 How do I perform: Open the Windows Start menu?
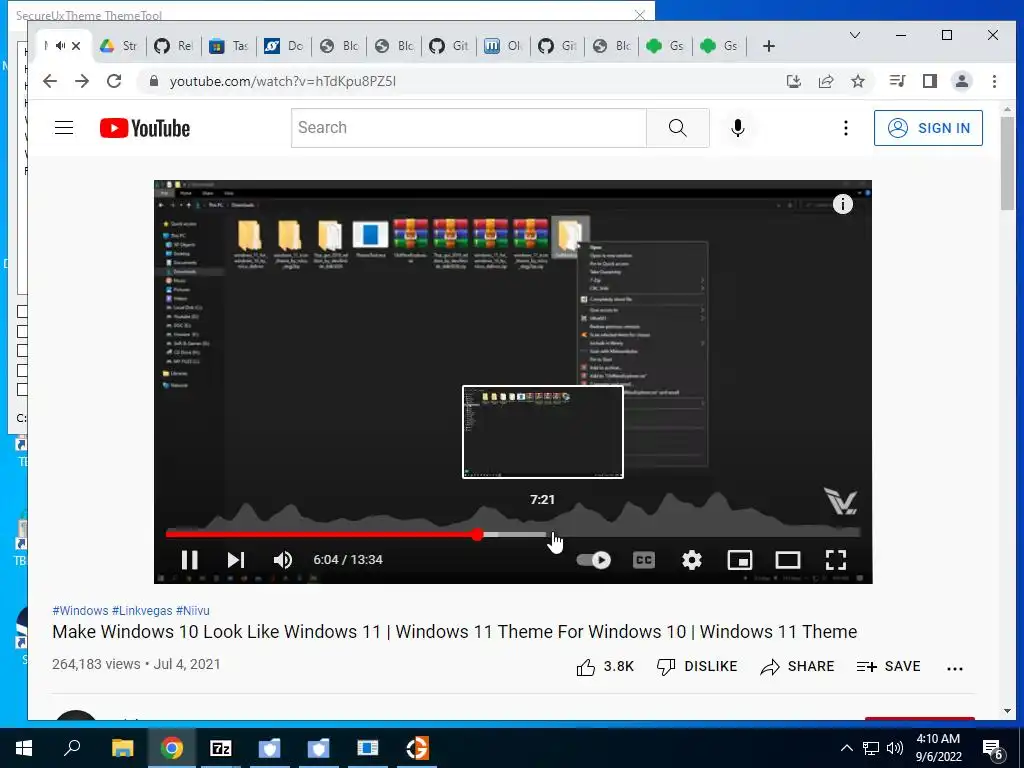[x=24, y=748]
